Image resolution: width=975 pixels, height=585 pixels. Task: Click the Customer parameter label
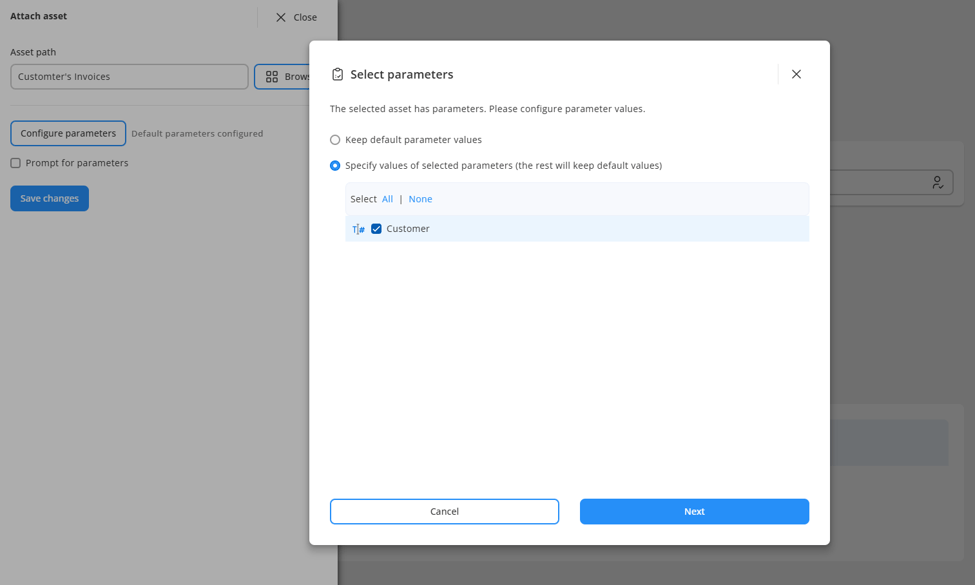tap(408, 229)
